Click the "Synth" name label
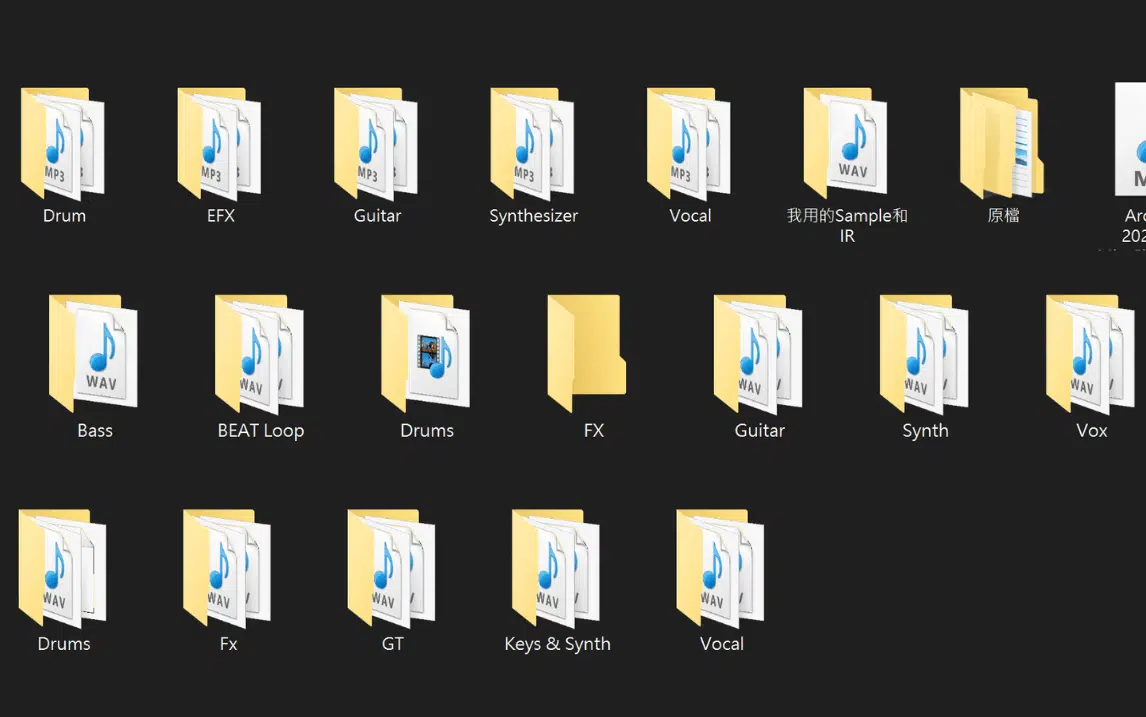The height and width of the screenshot is (717, 1146). point(925,430)
